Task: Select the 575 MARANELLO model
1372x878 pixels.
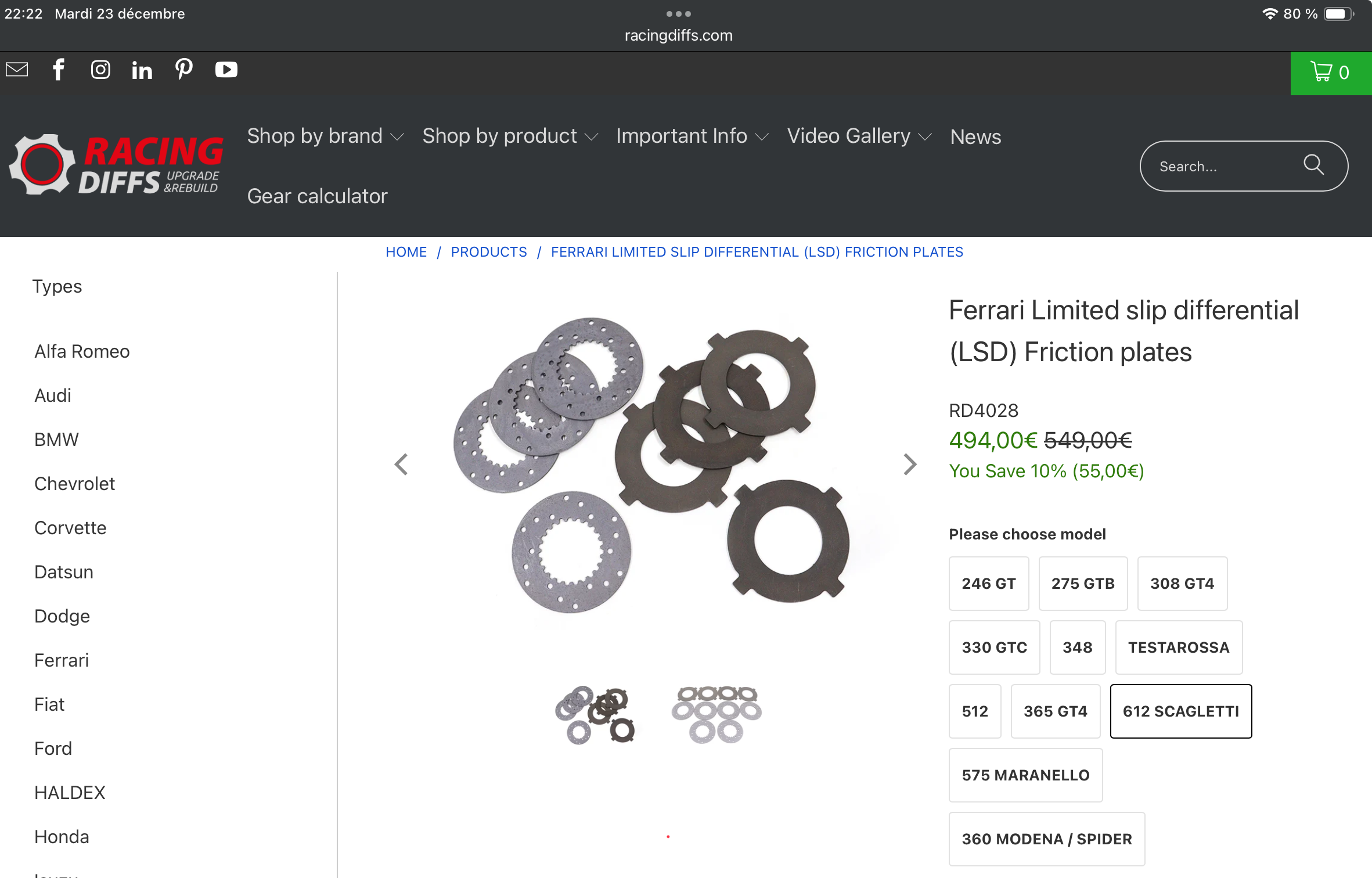Action: (1025, 775)
